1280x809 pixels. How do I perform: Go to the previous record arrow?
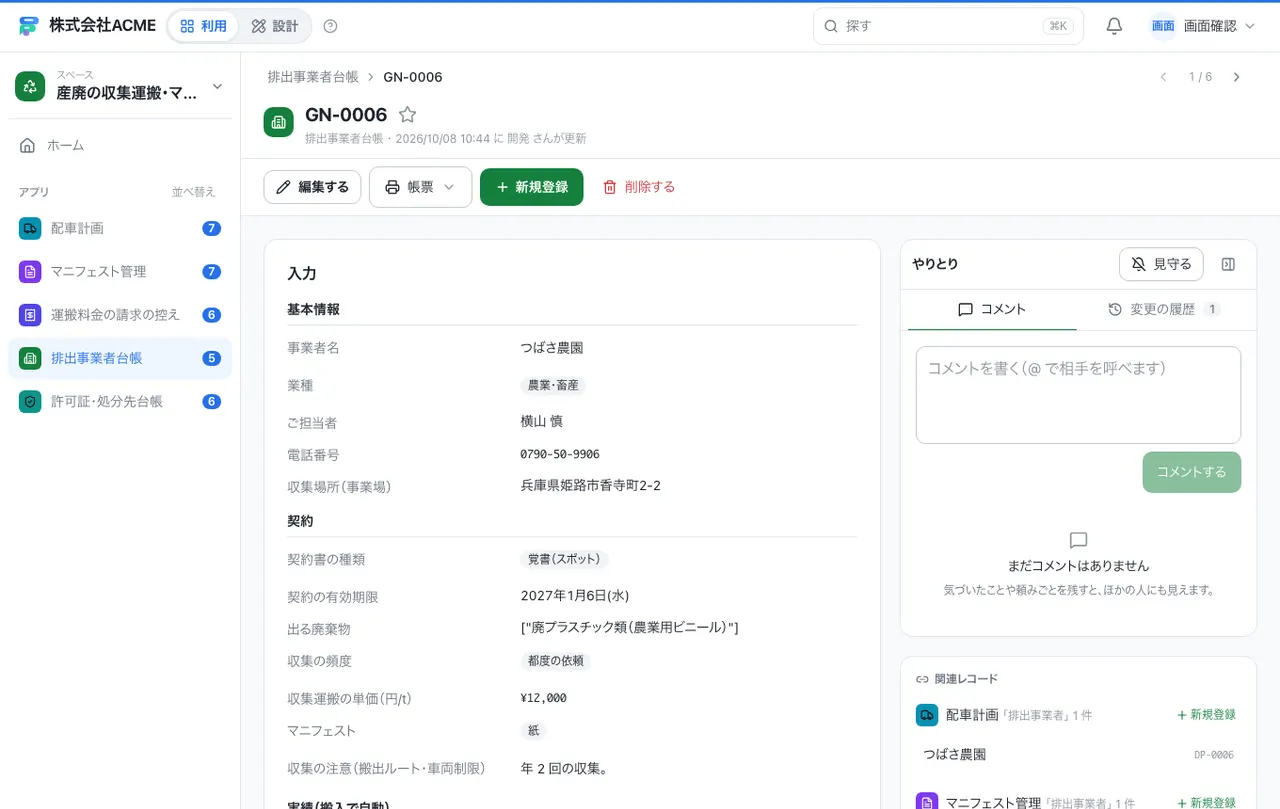[1163, 77]
